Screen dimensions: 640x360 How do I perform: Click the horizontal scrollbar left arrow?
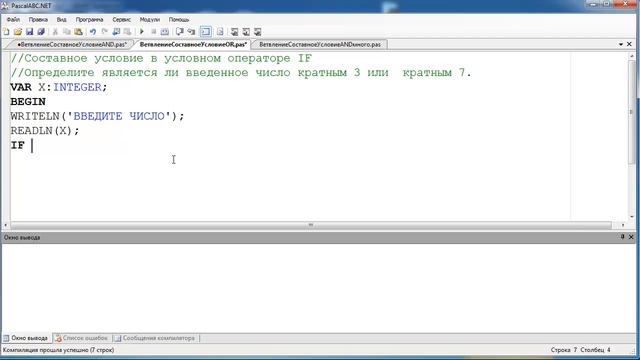(6, 225)
